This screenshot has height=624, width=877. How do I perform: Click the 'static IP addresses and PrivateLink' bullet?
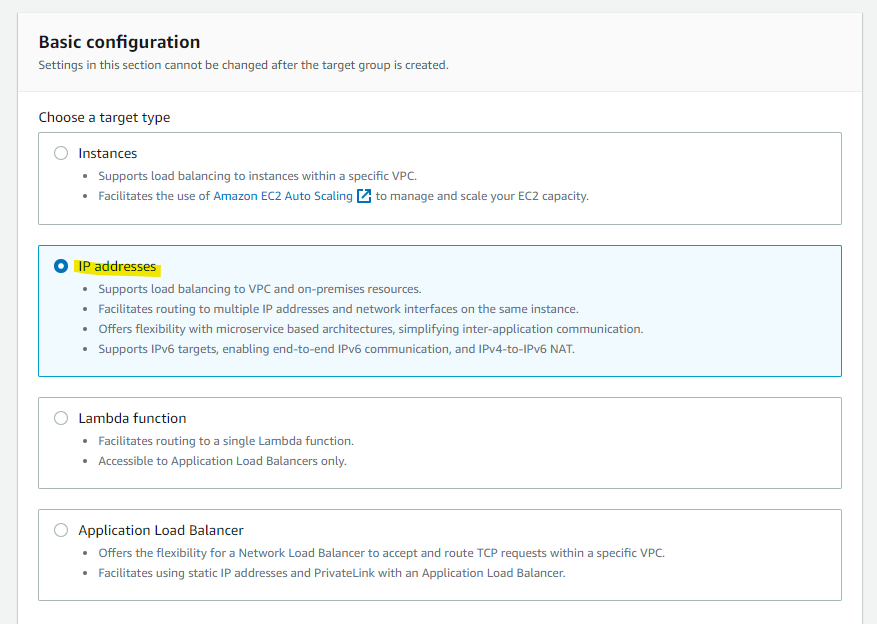pos(331,573)
